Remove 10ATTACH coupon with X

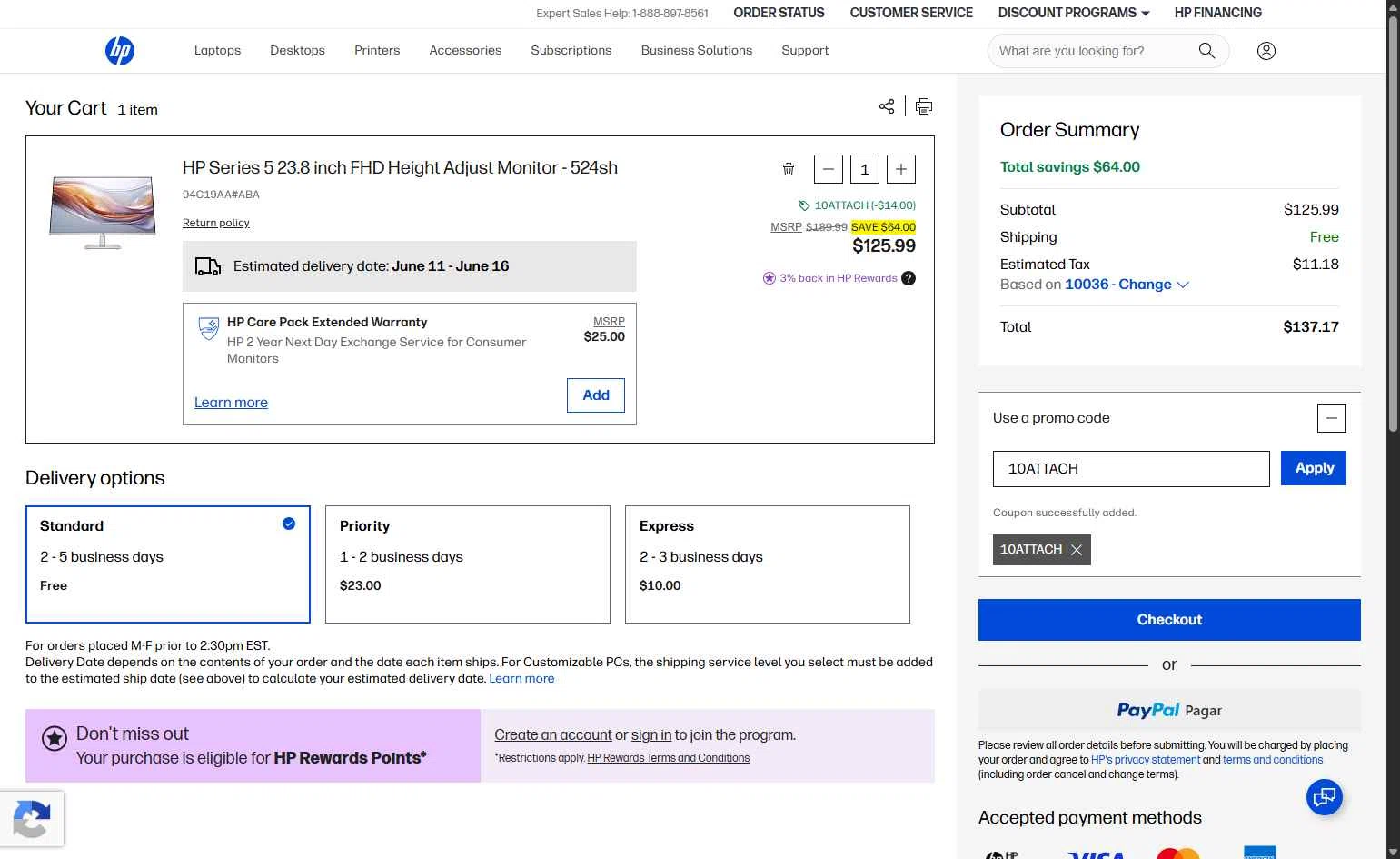pyautogui.click(x=1077, y=550)
